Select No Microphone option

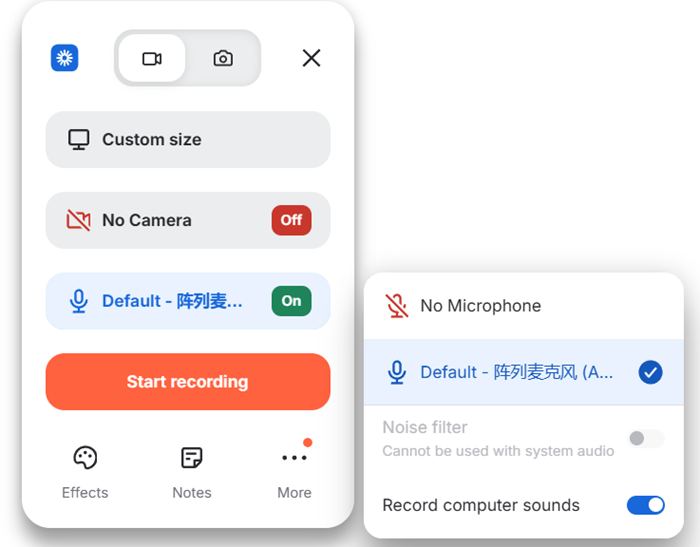pyautogui.click(x=524, y=306)
